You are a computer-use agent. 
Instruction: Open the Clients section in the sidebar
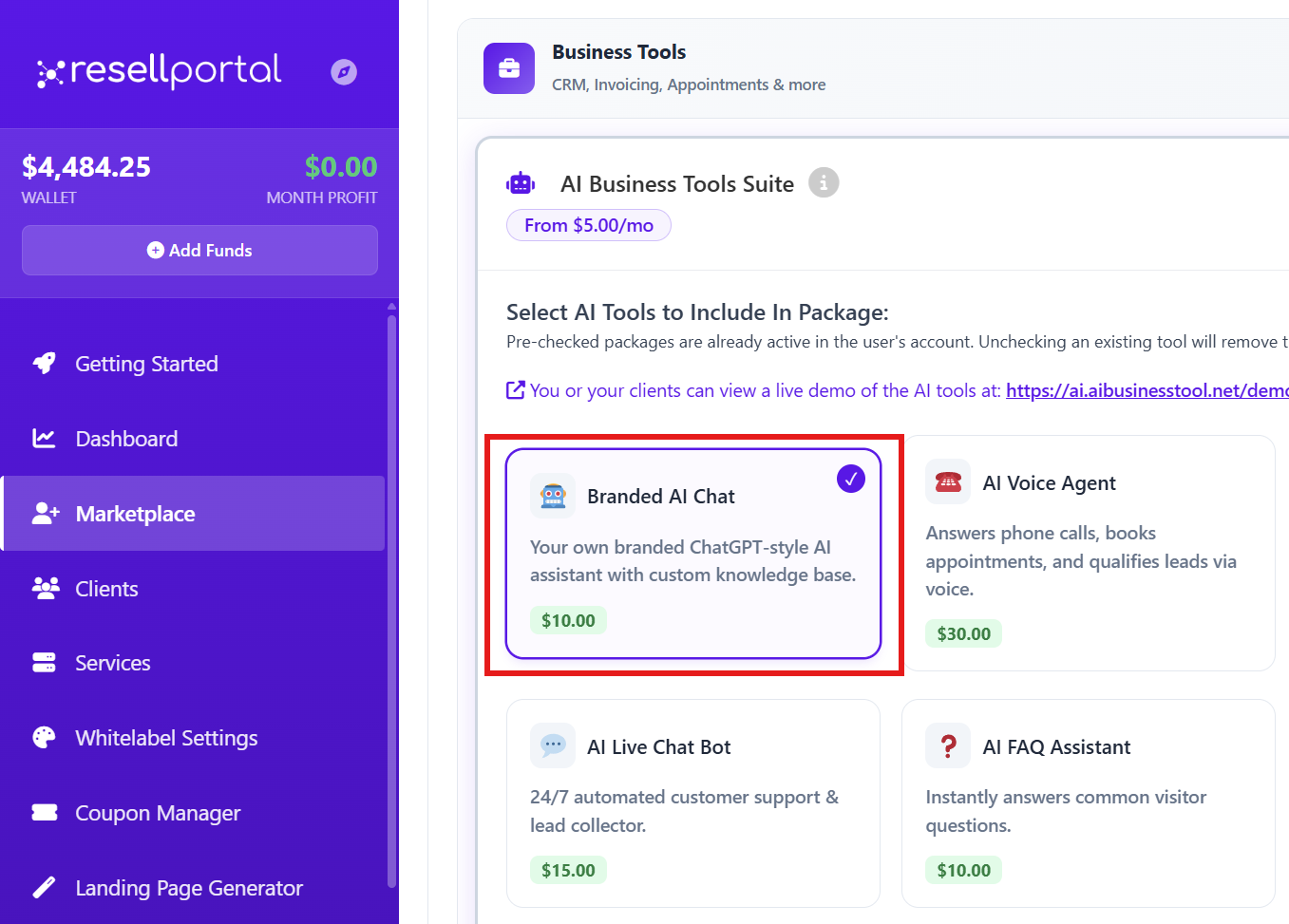point(106,588)
